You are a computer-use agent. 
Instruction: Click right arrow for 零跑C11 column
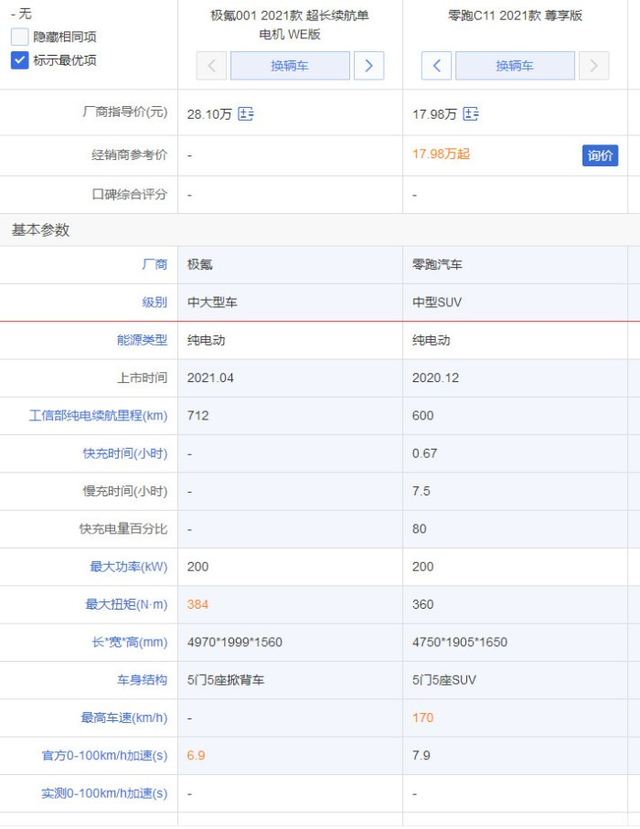[594, 66]
